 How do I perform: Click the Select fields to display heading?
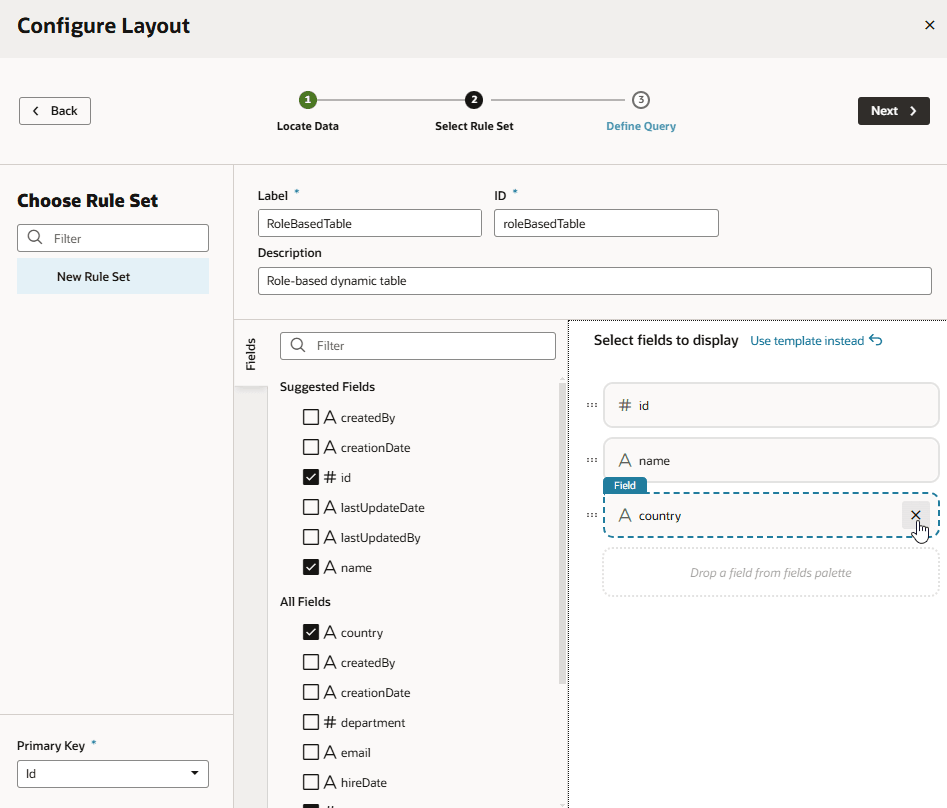click(666, 340)
